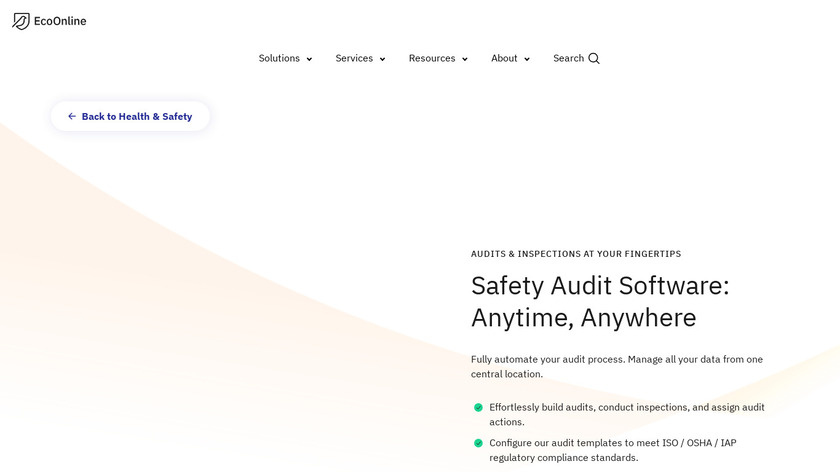Click the EcoOnline shield logo icon

coord(21,21)
